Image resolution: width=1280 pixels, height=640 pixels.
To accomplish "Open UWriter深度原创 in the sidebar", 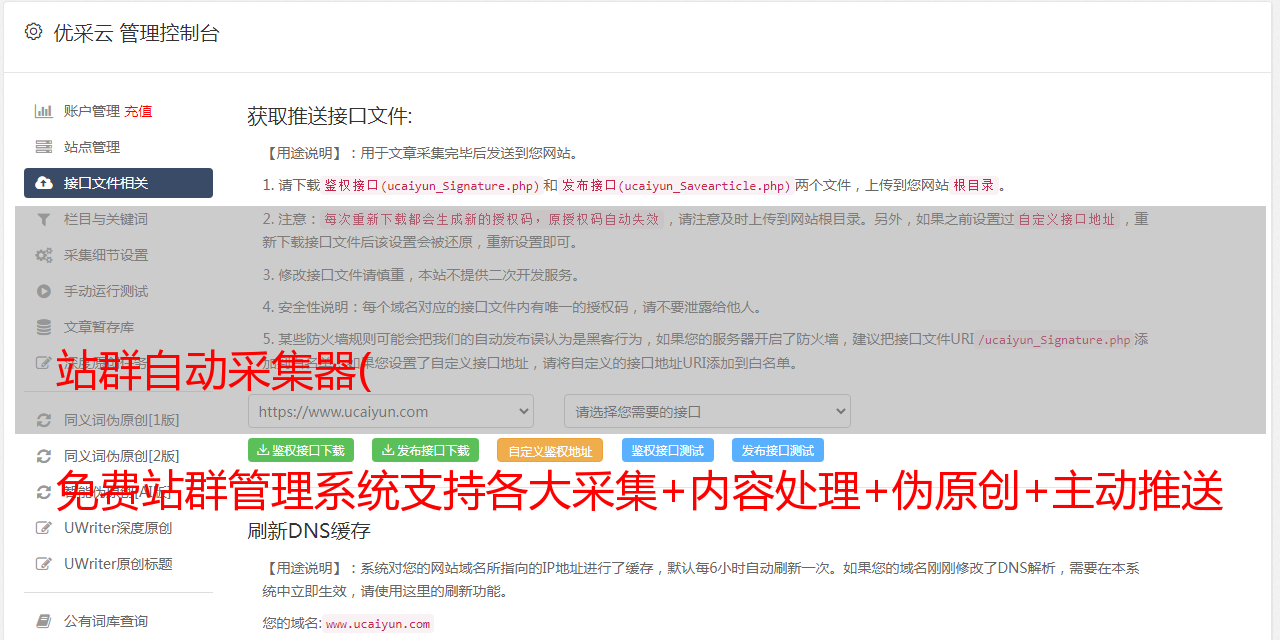I will coord(118,528).
